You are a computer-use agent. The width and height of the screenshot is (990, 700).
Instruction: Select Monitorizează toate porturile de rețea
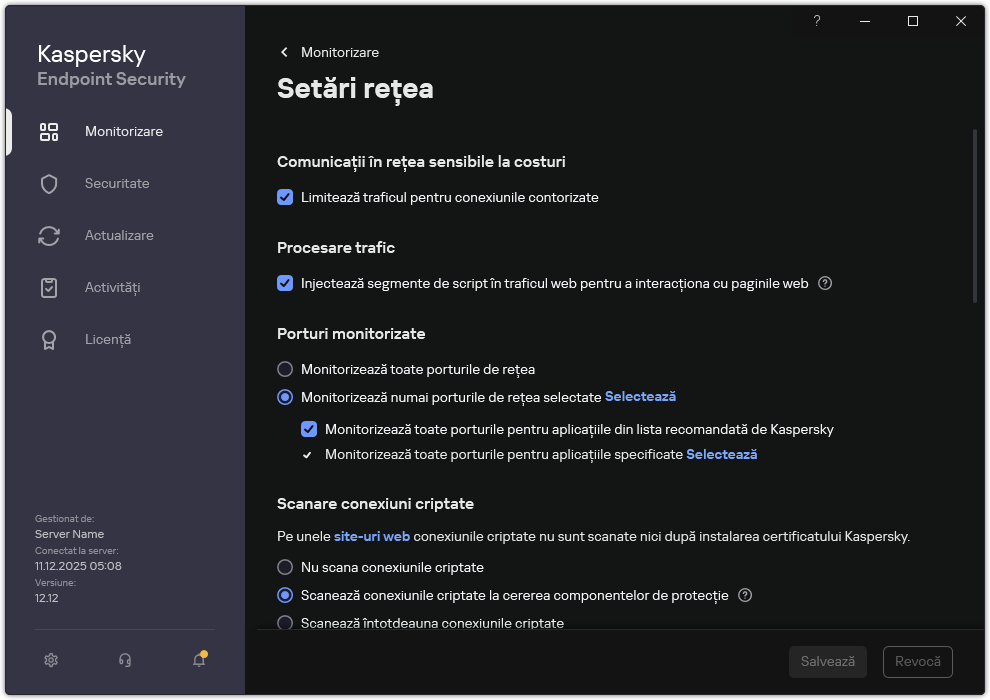[x=285, y=369]
